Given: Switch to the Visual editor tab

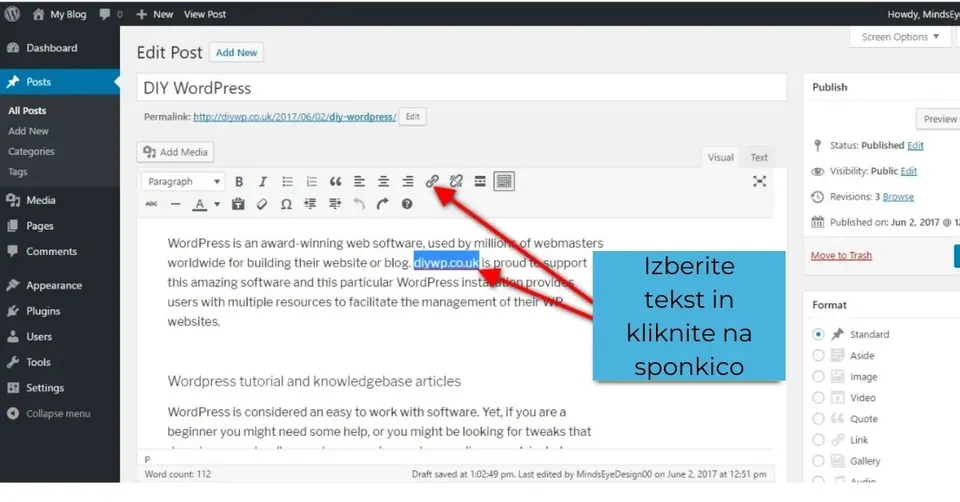Looking at the screenshot, I should pos(721,157).
